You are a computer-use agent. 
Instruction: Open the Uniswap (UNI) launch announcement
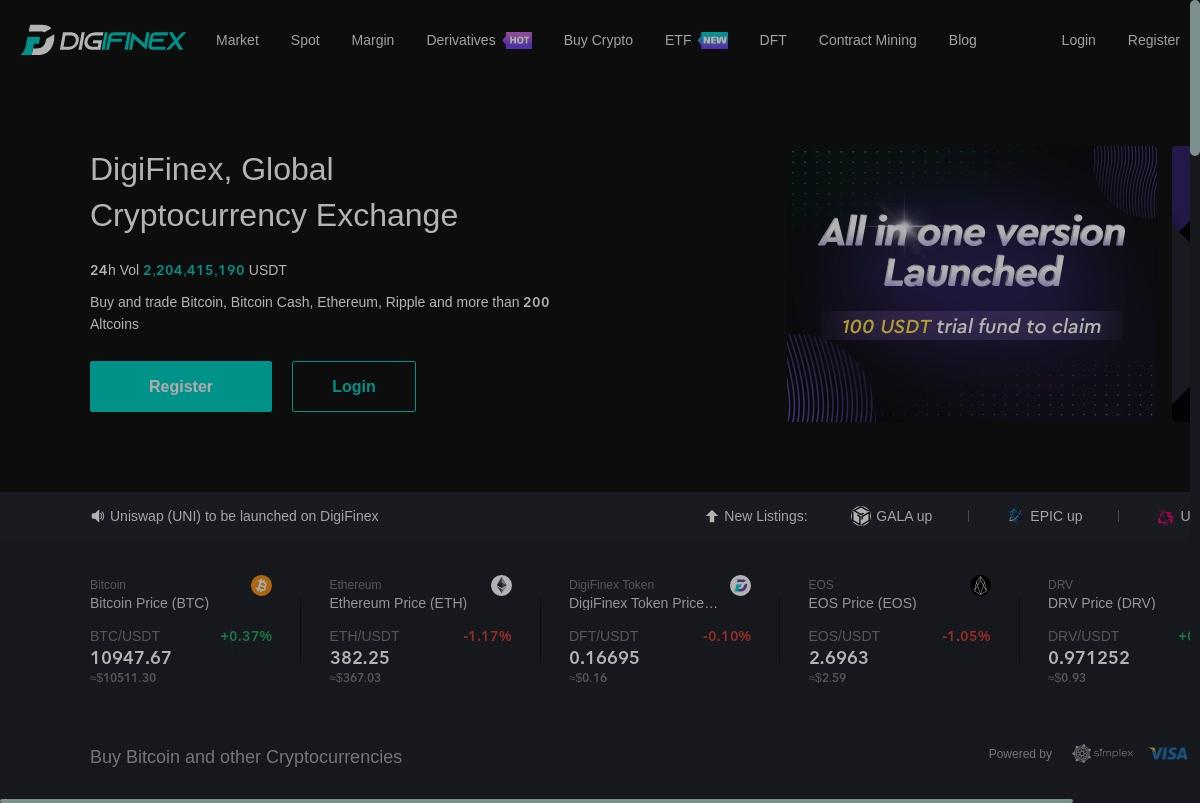point(244,516)
